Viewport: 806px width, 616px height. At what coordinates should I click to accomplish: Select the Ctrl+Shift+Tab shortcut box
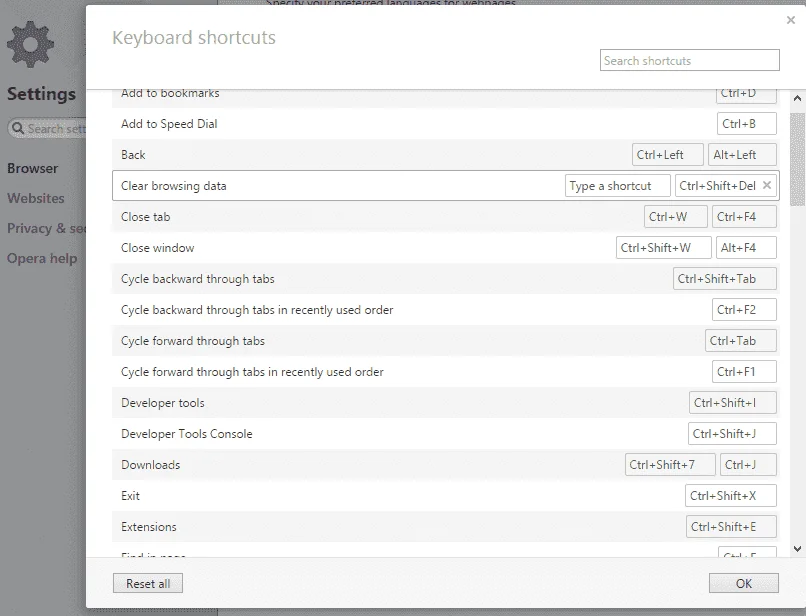coord(725,279)
